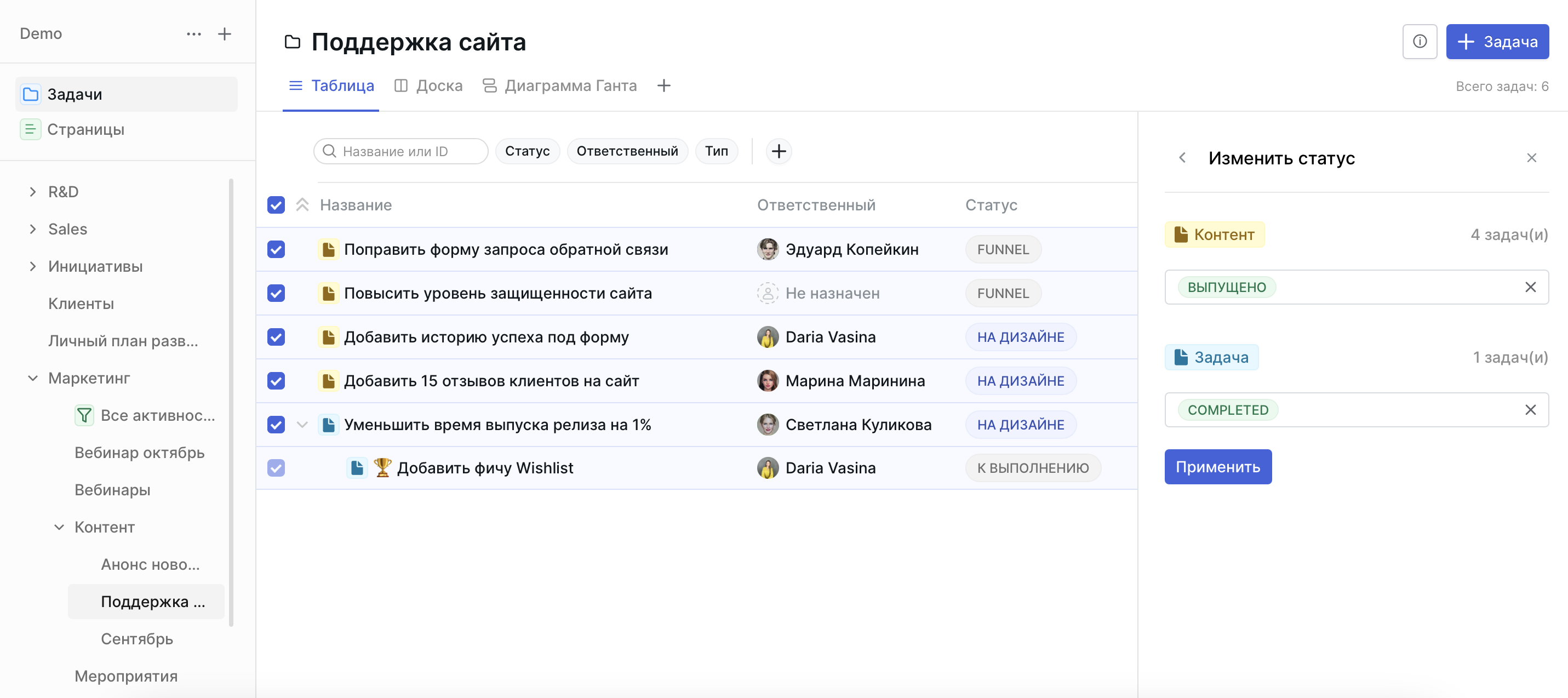Expand the R&D section
1568x698 pixels.
pos(33,191)
